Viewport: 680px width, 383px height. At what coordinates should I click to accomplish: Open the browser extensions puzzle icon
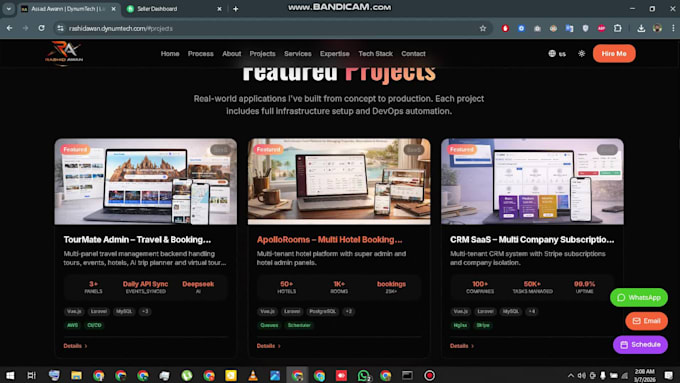click(x=618, y=28)
